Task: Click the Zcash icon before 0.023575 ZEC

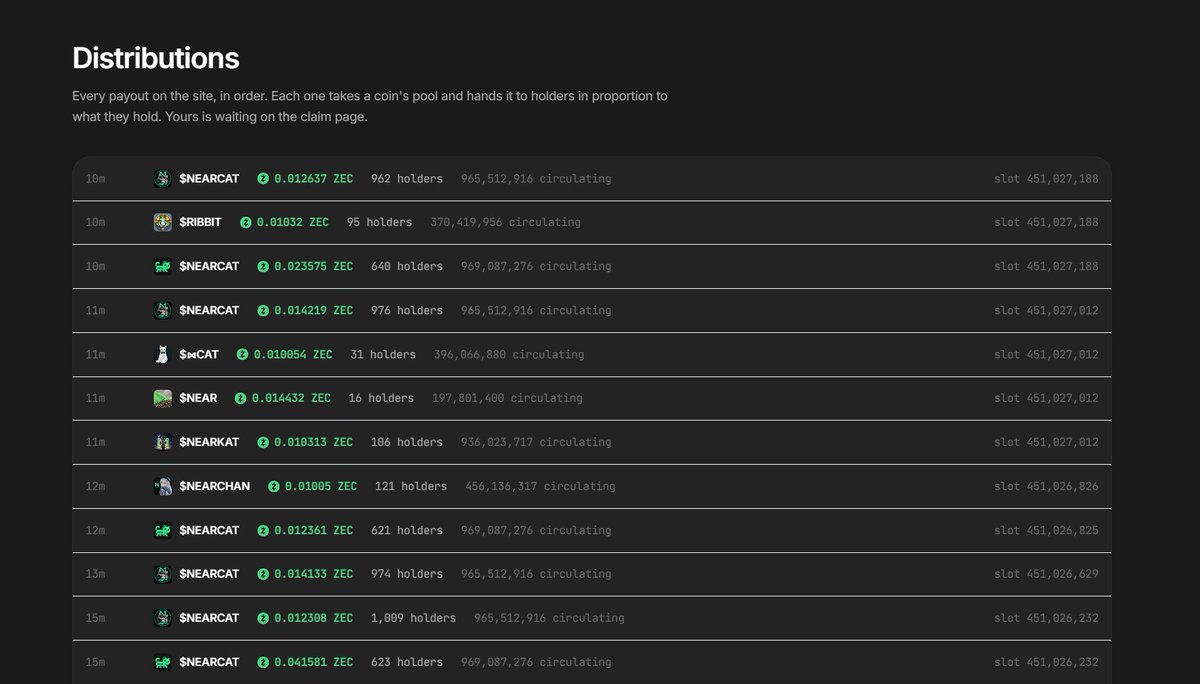Action: tap(263, 267)
